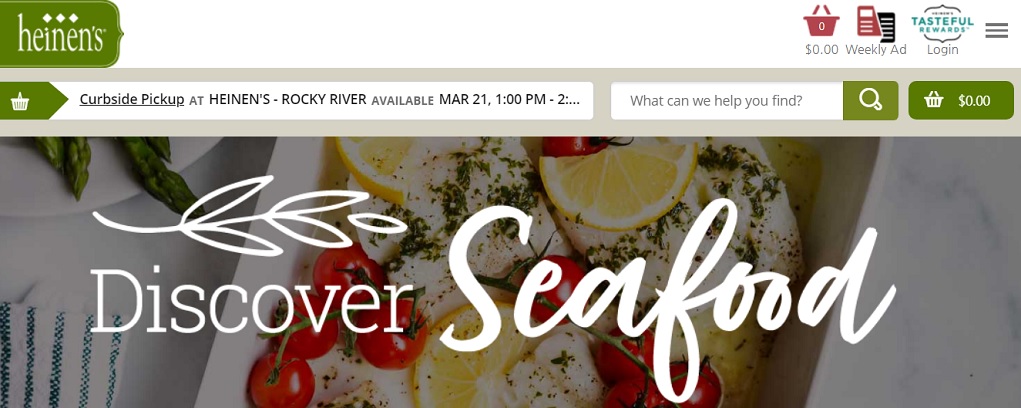Click the magnifying glass search button

point(871,100)
